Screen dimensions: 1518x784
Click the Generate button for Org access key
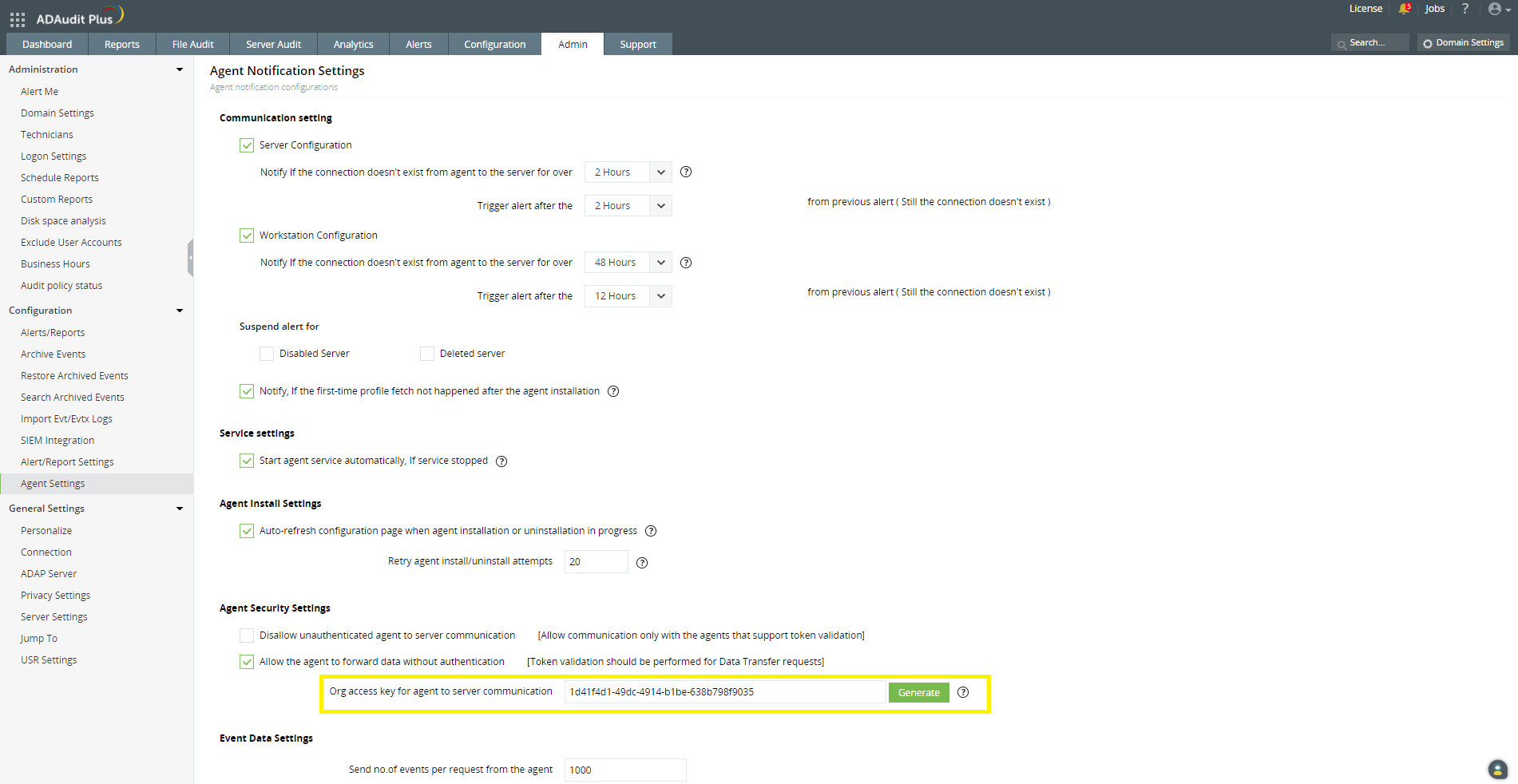point(918,692)
